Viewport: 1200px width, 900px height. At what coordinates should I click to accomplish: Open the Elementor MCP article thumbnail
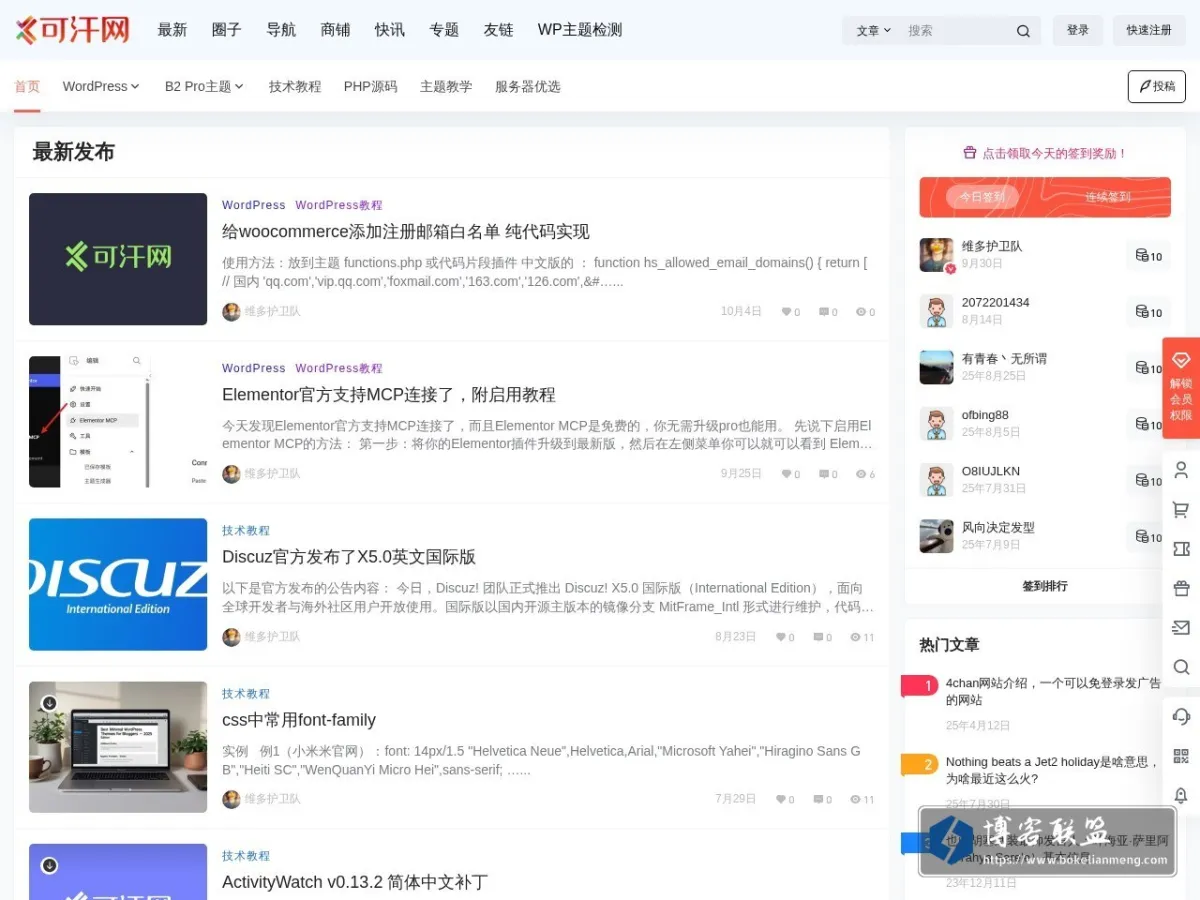[118, 421]
